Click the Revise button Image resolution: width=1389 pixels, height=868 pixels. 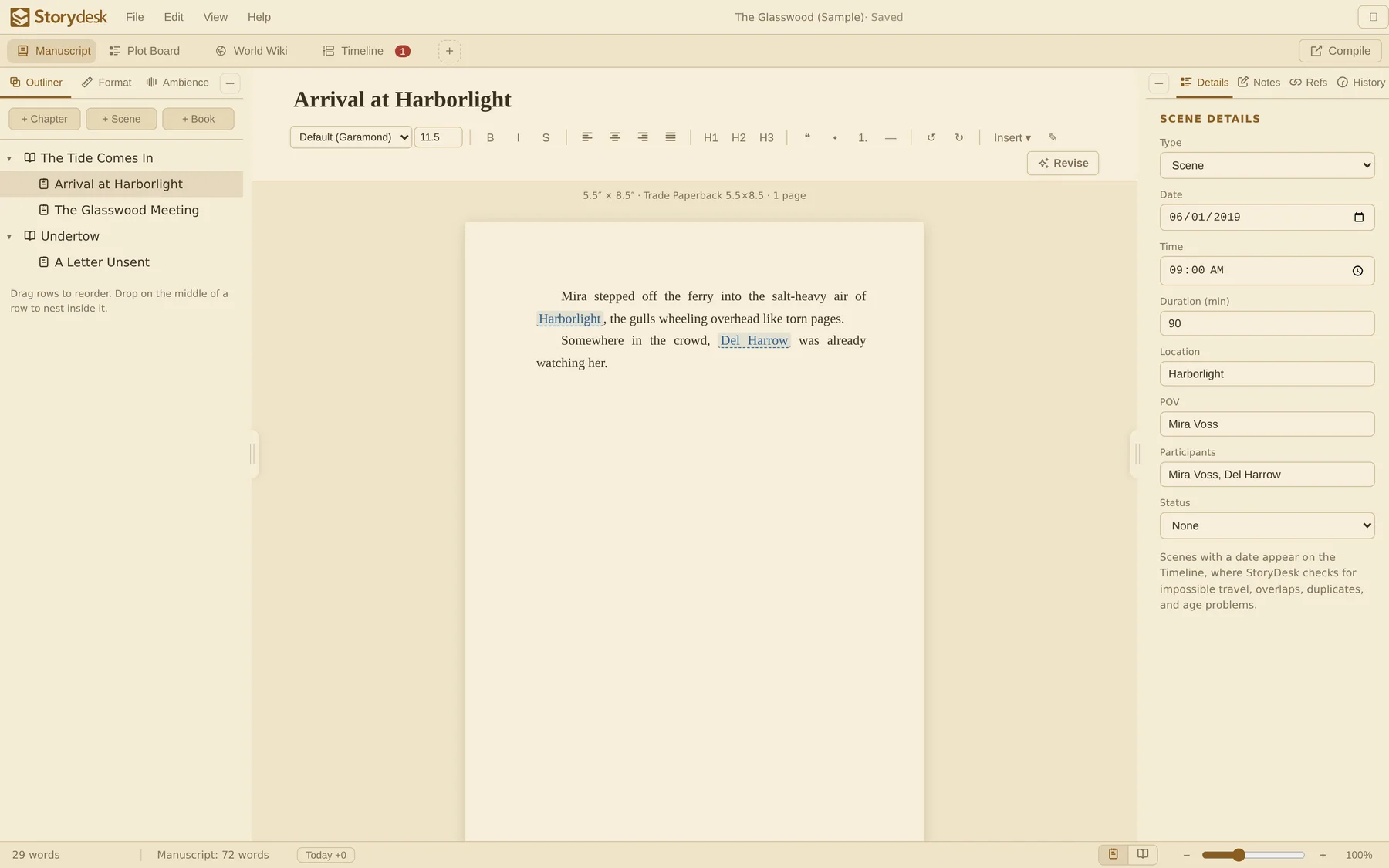[1063, 163]
